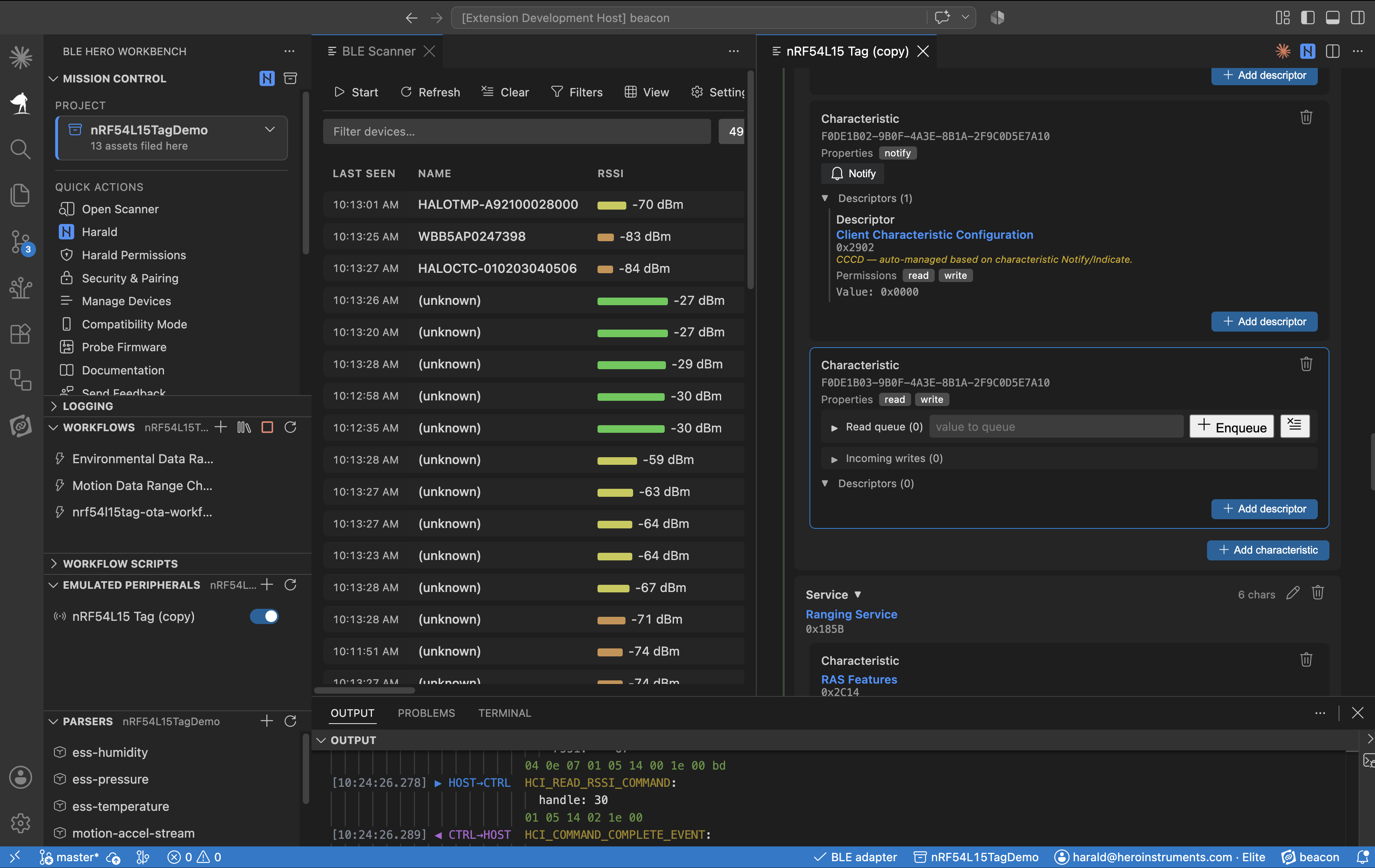Open the Client Characteristic Configuration link
1375x868 pixels.
[x=934, y=235]
